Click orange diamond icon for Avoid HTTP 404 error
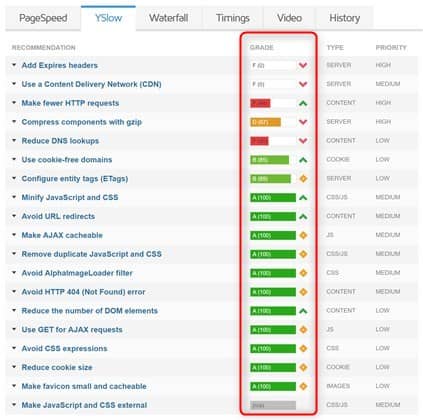Viewport: 423px width, 420px height. (x=303, y=292)
